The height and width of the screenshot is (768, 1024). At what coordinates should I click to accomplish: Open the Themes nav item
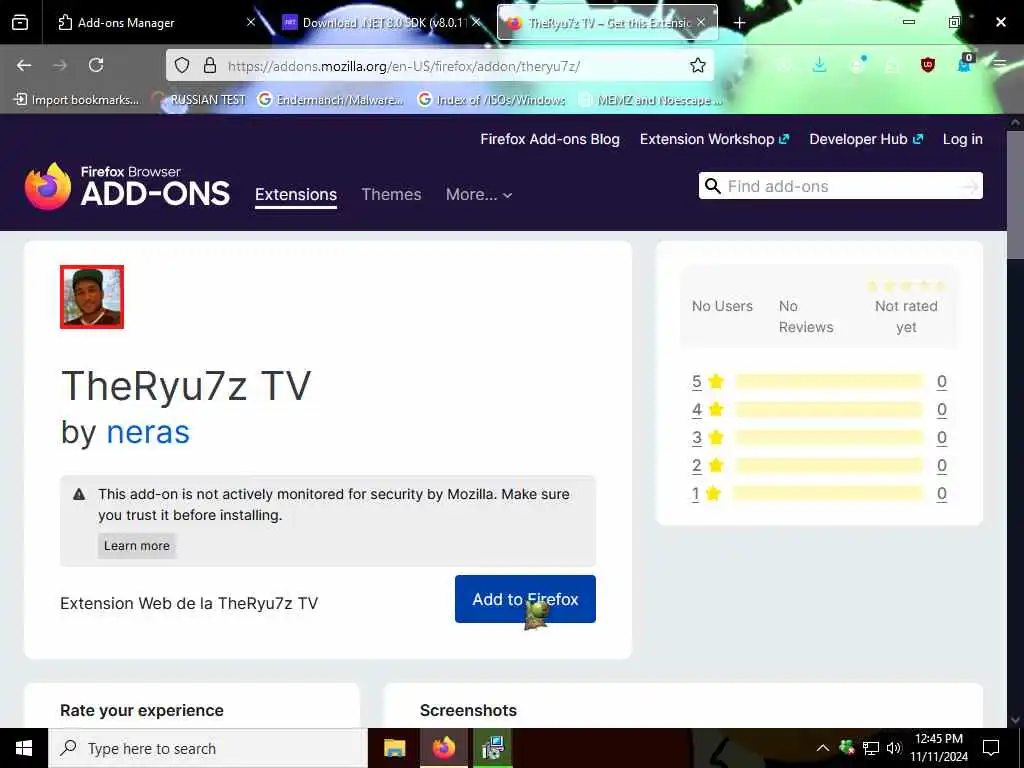(x=391, y=195)
